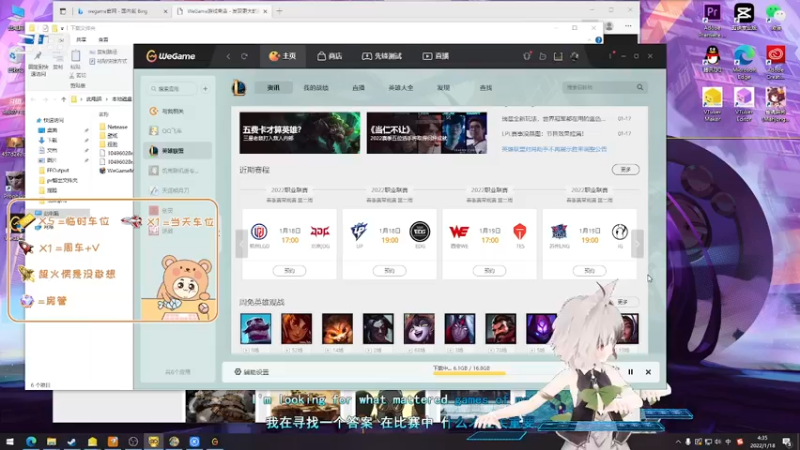Reserve the LP vs EDG match

coord(389,271)
